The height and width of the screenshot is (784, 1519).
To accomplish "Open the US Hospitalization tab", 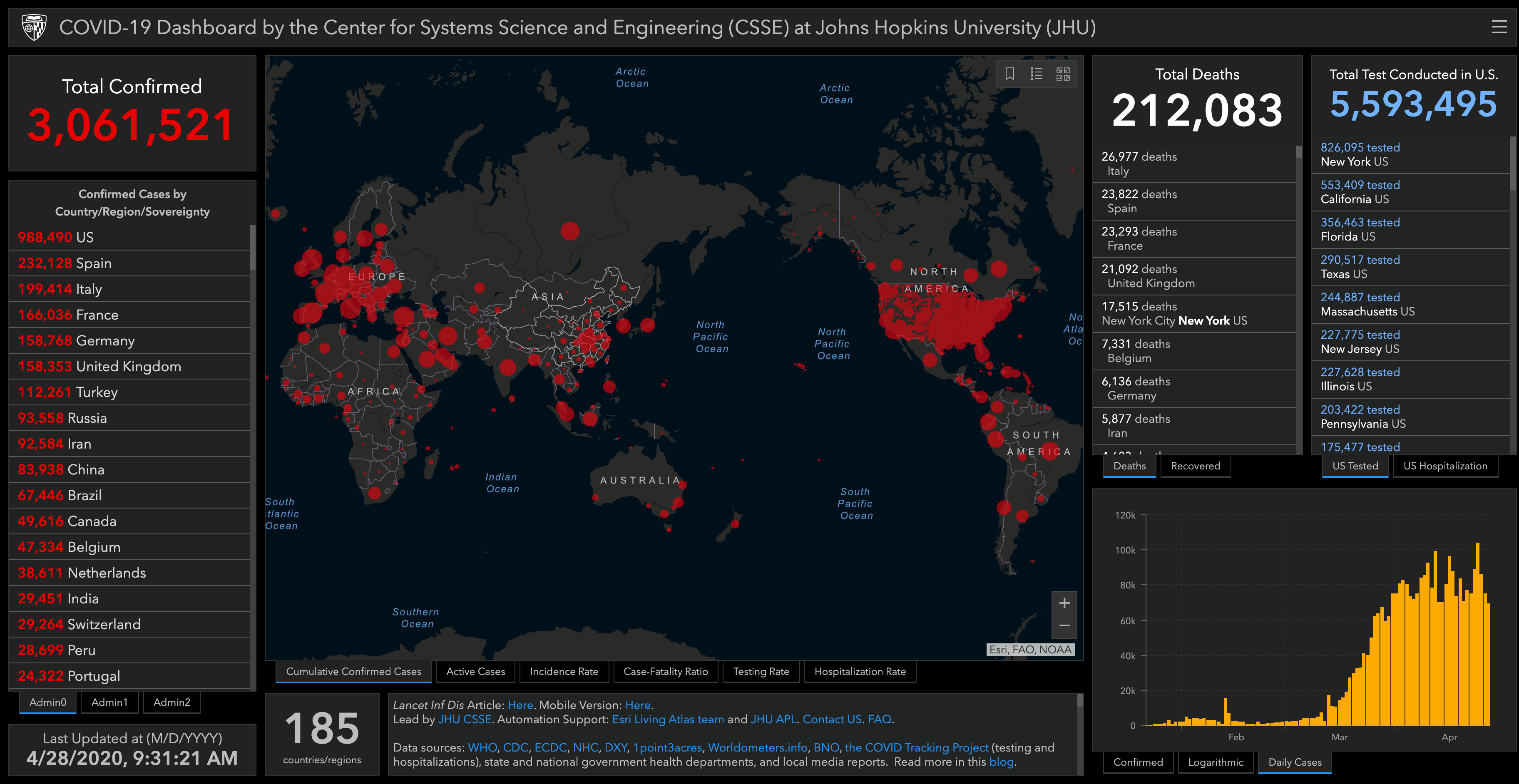I will pyautogui.click(x=1445, y=466).
